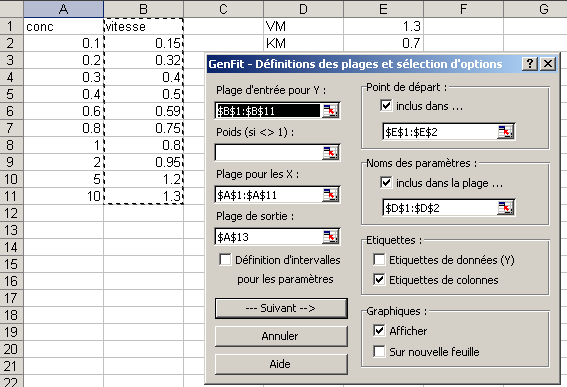This screenshot has width=567, height=387.
Task: Click range selector icon for Plage de sortie
Action: (x=330, y=237)
